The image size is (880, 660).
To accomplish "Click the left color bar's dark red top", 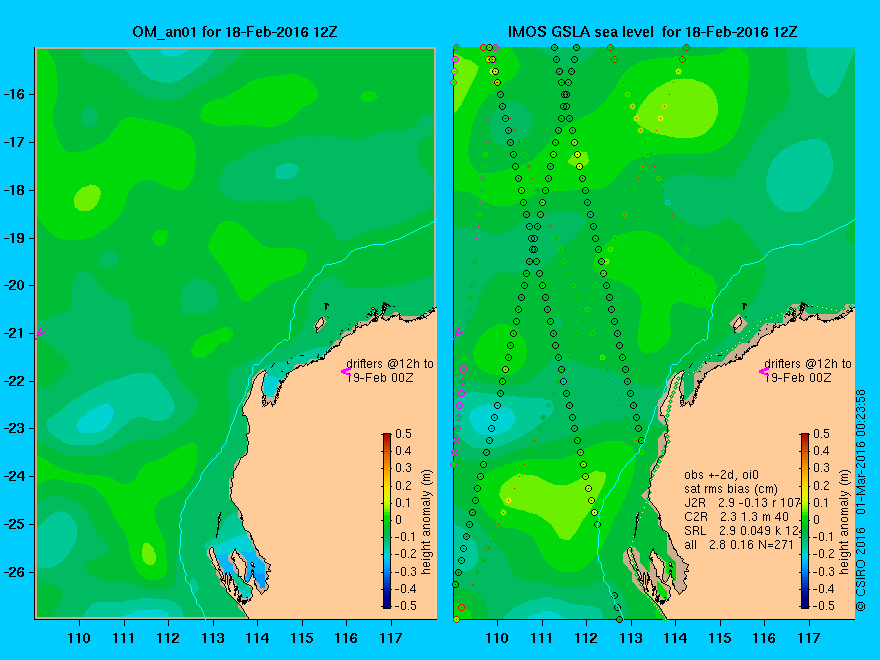I will point(387,437).
